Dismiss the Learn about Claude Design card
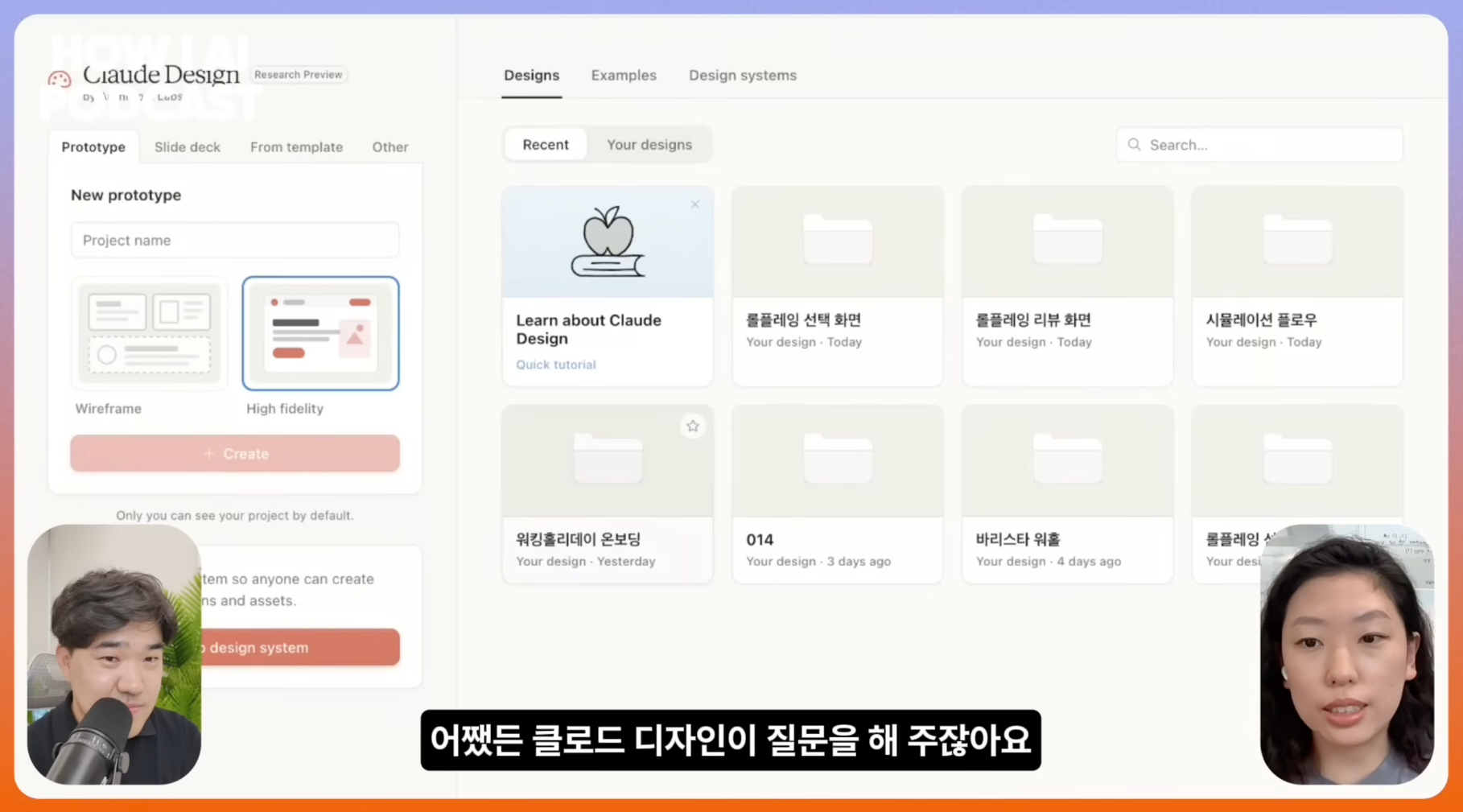1463x812 pixels. (x=695, y=204)
